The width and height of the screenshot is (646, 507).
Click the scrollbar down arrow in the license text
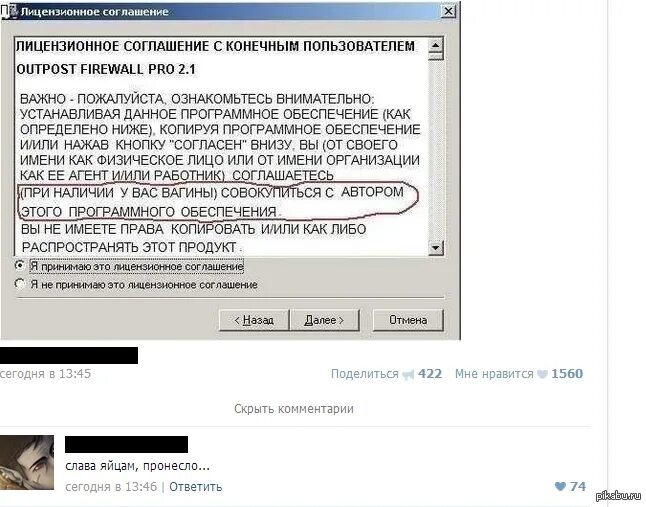point(435,248)
